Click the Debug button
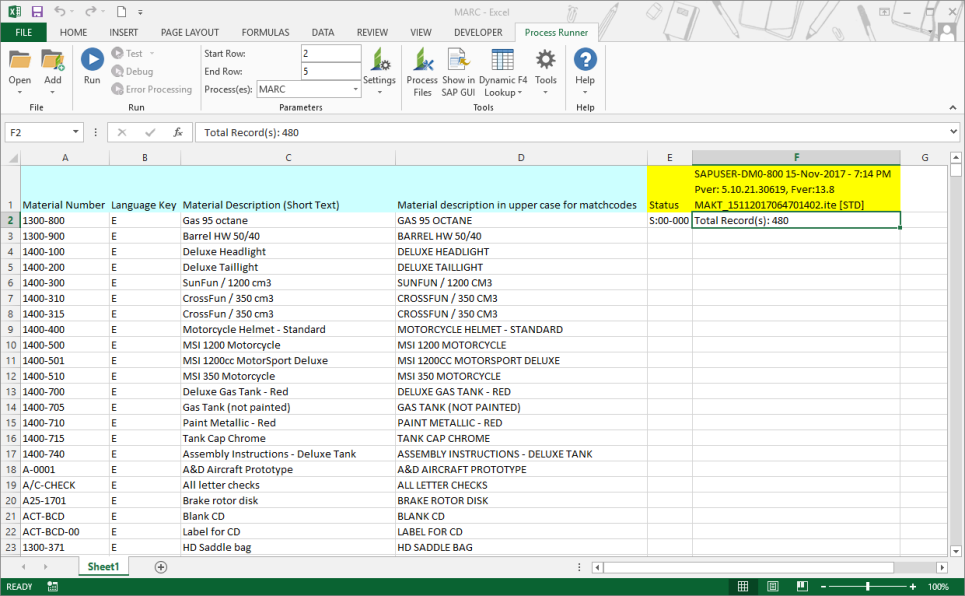Screen dimensions: 965x596 133,71
